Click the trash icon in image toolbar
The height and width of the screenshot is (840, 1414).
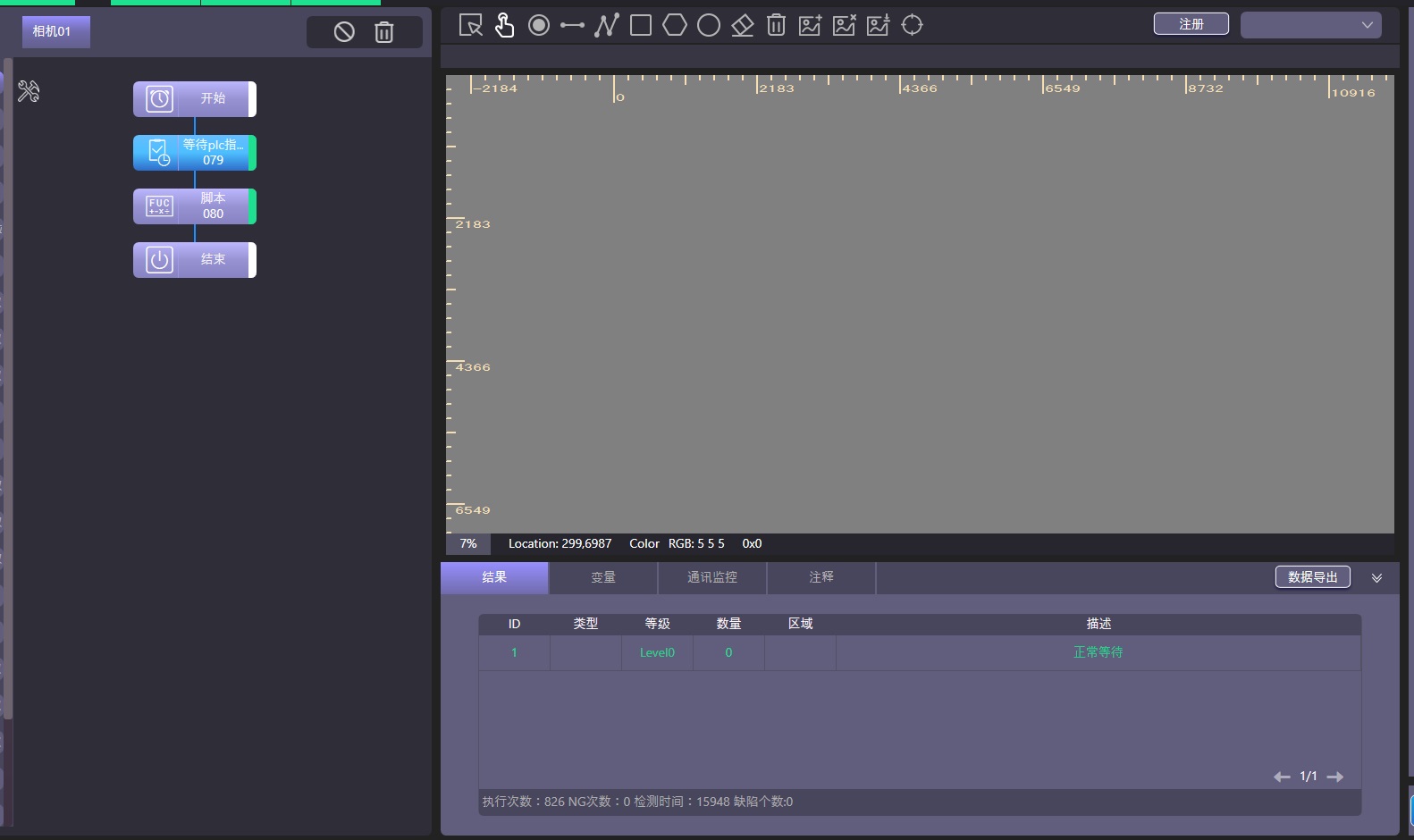pos(776,25)
